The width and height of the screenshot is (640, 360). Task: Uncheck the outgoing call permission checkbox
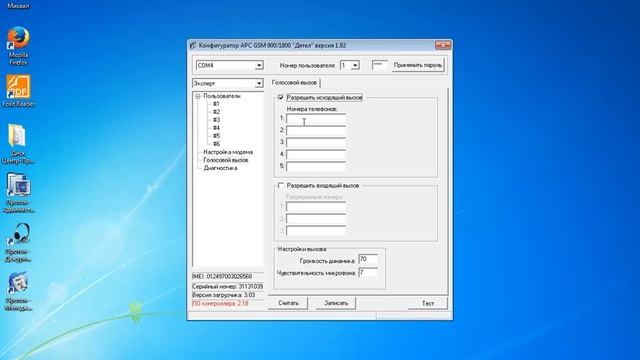tap(281, 98)
